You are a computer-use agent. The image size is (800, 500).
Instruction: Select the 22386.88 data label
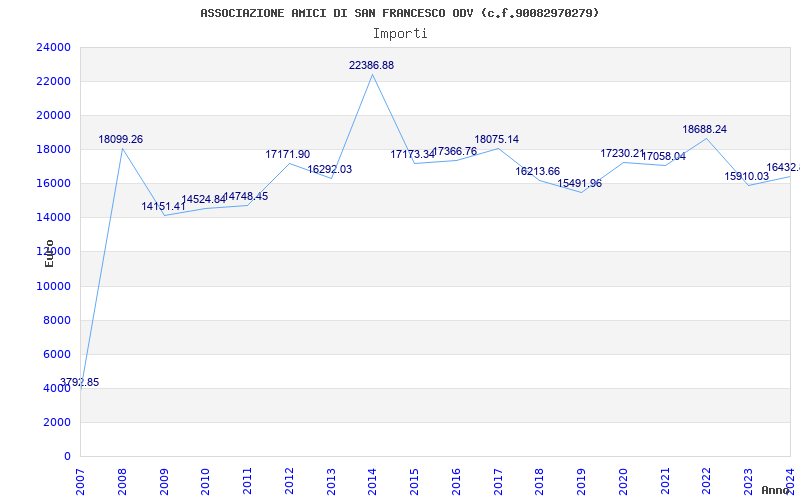point(371,65)
